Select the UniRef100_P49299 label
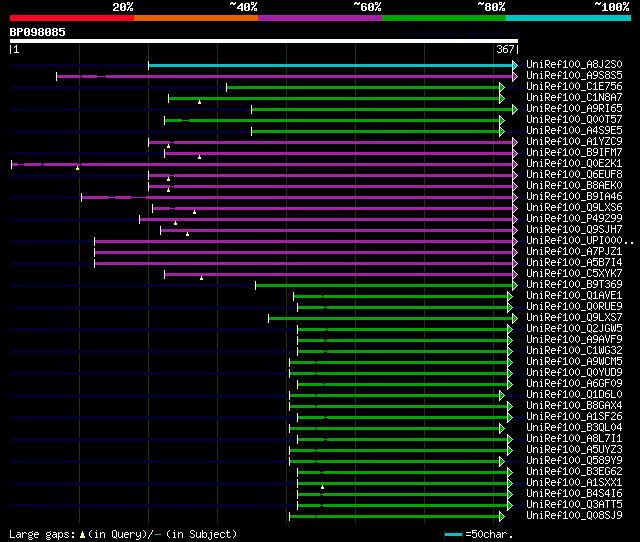 pos(574,219)
